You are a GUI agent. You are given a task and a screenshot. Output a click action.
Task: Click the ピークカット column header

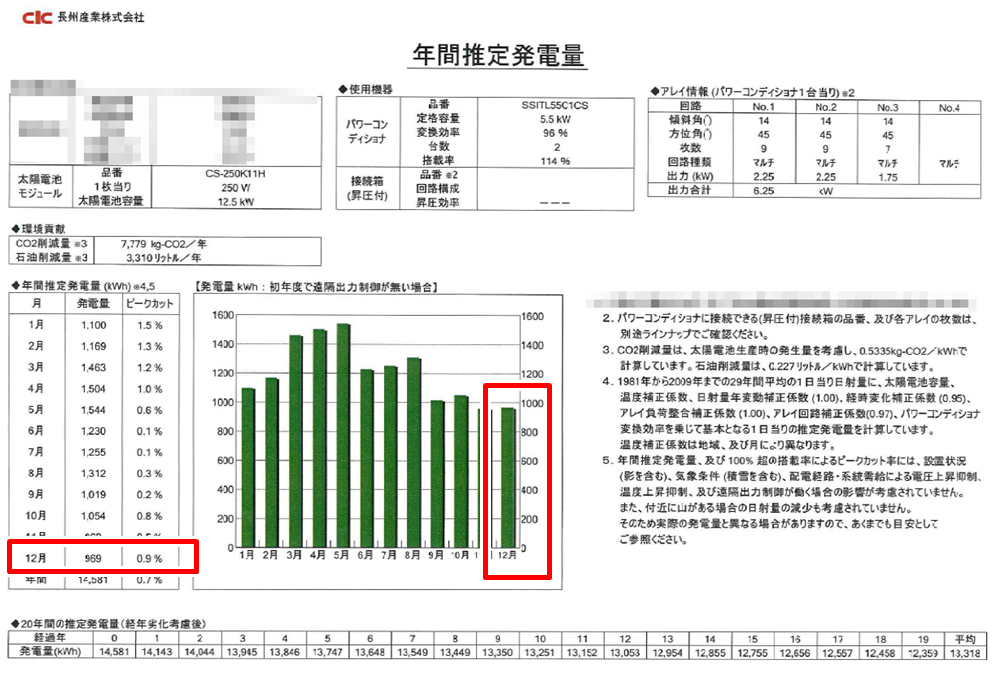point(149,304)
